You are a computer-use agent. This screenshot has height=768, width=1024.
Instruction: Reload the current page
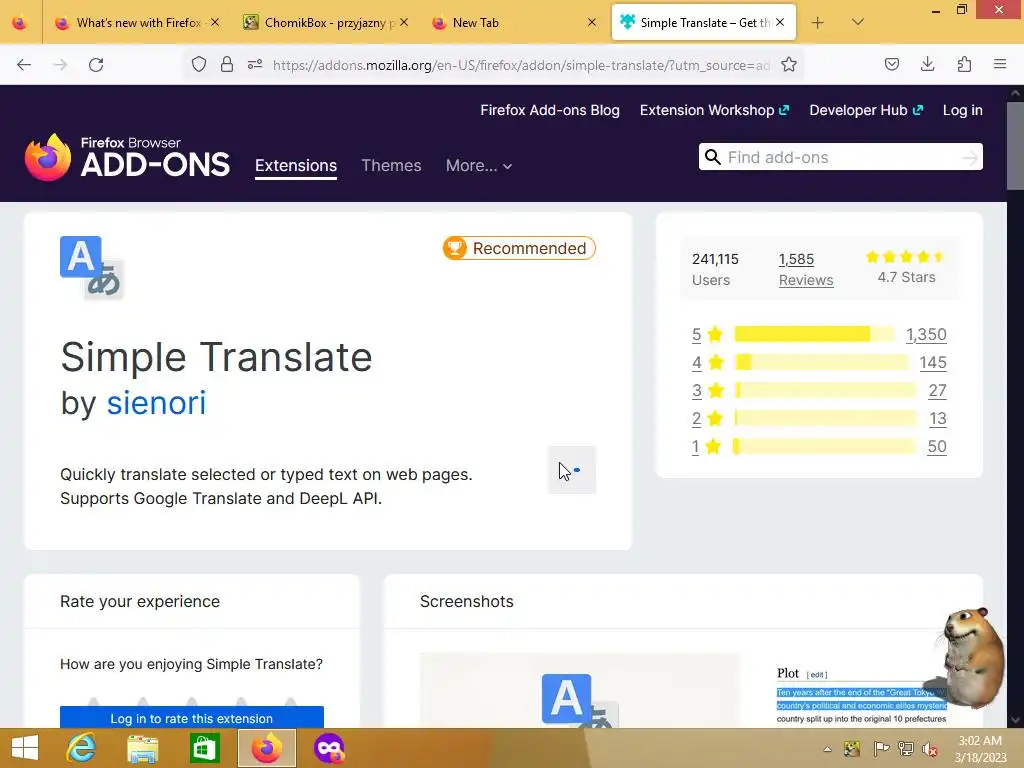pyautogui.click(x=96, y=65)
